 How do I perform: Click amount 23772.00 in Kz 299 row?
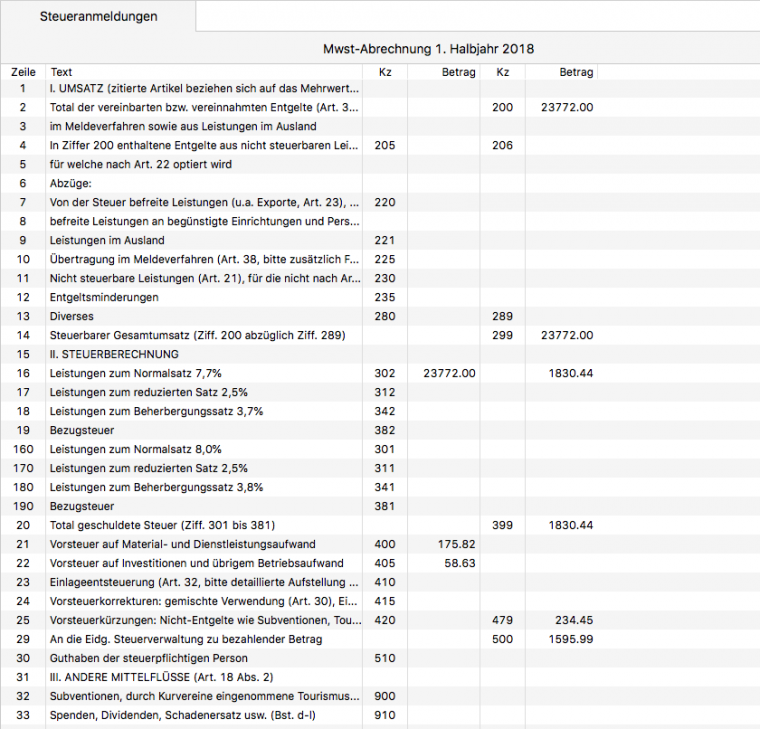pyautogui.click(x=567, y=335)
